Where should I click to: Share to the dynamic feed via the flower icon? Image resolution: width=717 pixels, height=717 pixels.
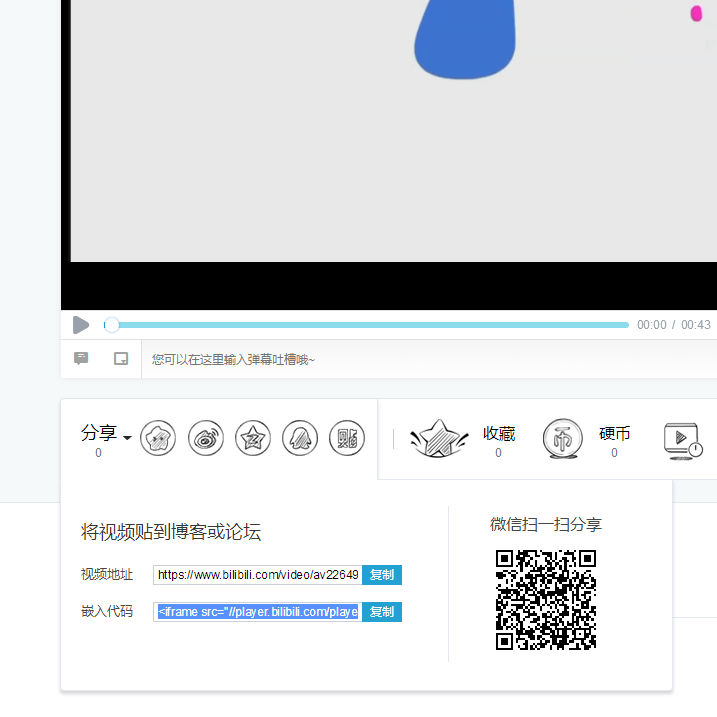[158, 438]
